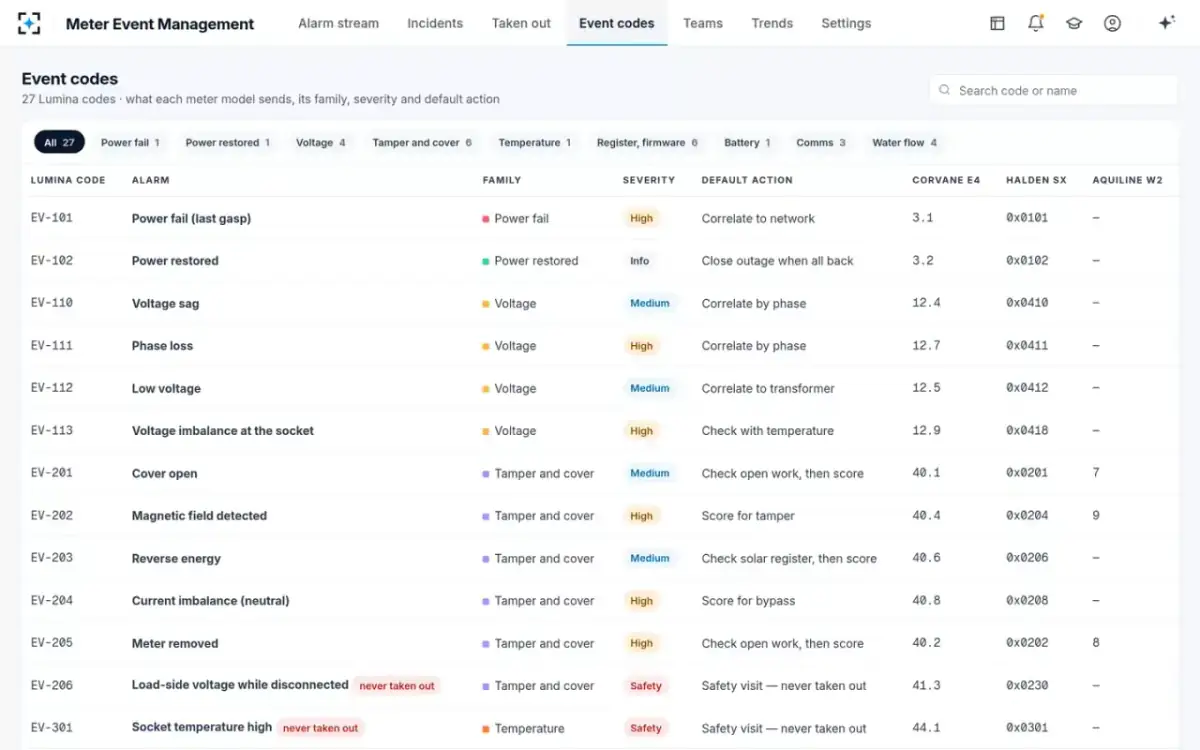The image size is (1200, 750).
Task: Open Load-side voltage while disconnected alarm
Action: click(x=240, y=685)
